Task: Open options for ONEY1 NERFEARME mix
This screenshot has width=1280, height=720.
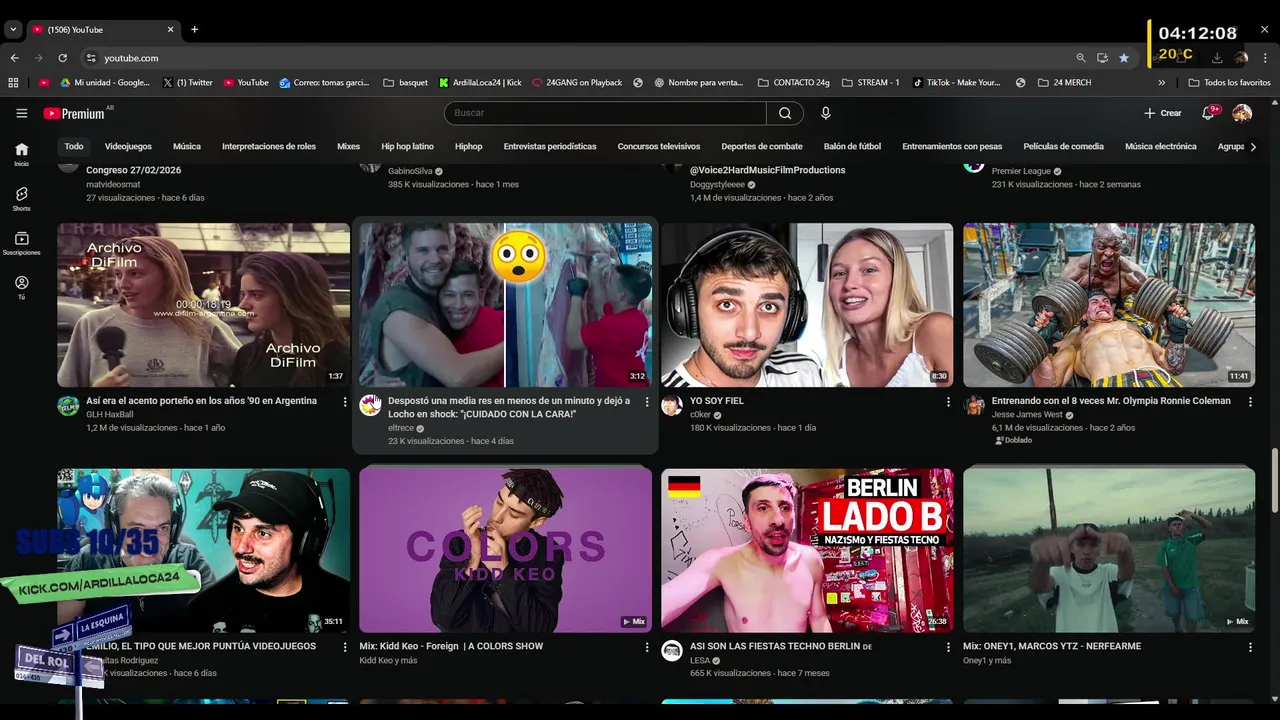Action: [1250, 647]
